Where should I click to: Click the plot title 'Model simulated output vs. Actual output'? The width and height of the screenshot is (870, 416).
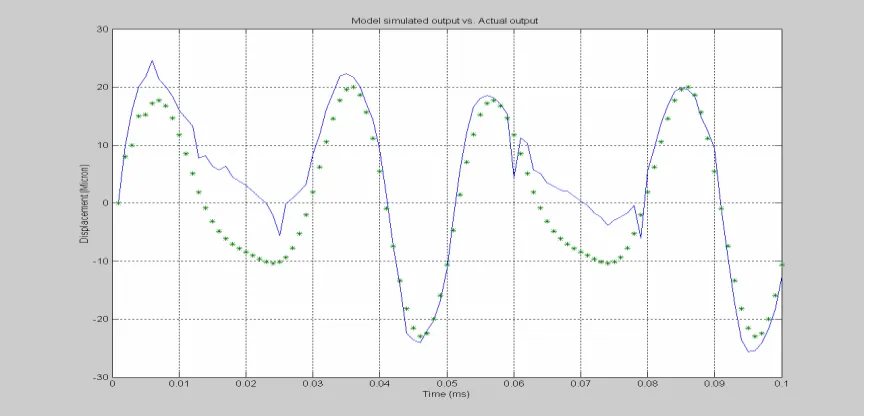pos(445,21)
